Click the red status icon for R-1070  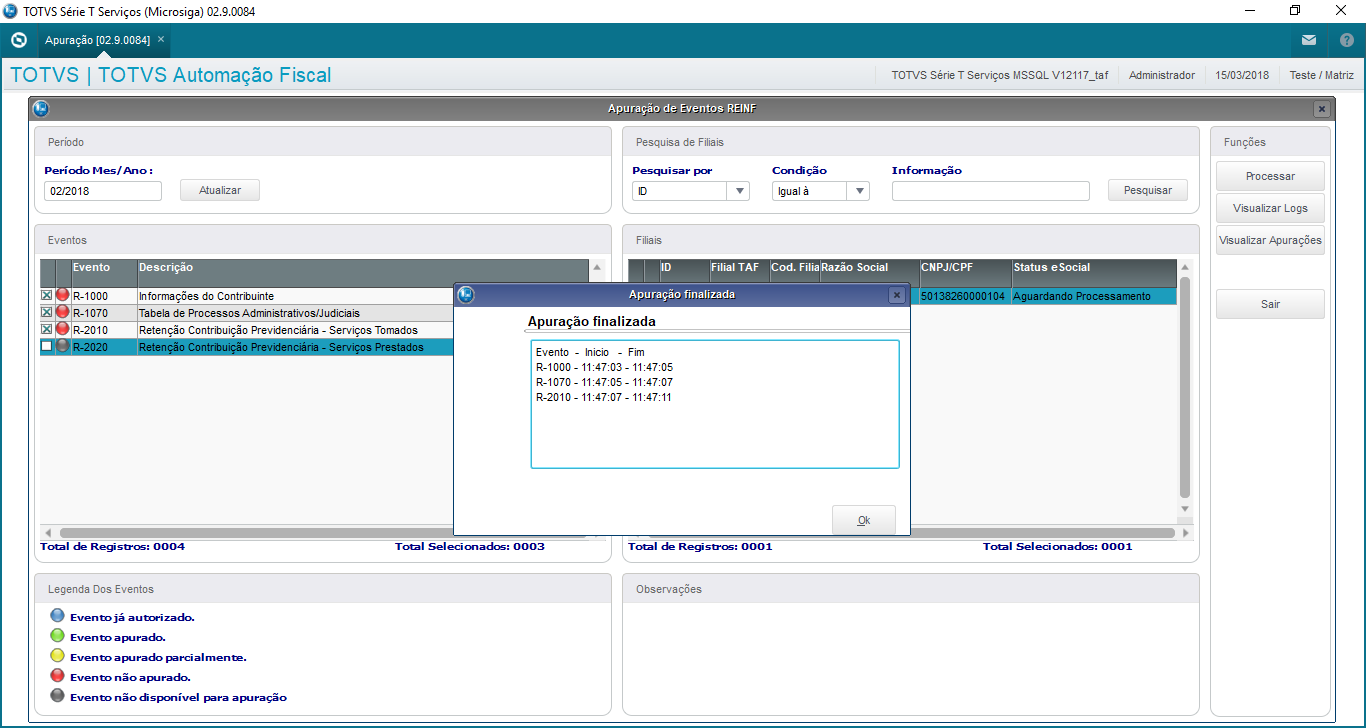tap(63, 312)
